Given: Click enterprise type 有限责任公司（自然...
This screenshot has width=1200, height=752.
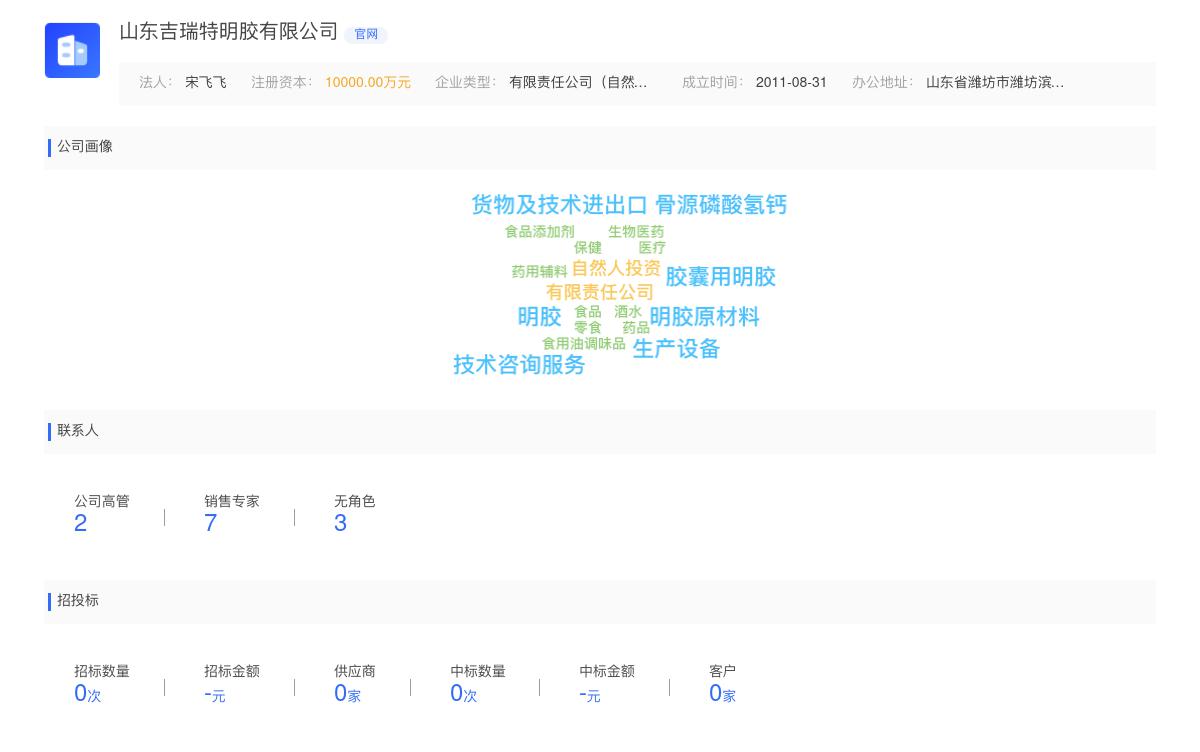Looking at the screenshot, I should [x=578, y=82].
